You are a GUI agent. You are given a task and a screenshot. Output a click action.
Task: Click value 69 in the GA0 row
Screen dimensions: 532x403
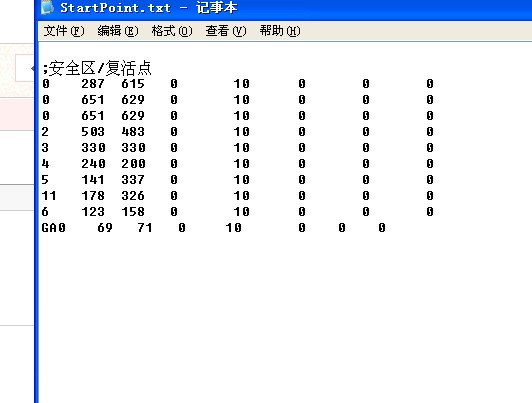click(105, 228)
